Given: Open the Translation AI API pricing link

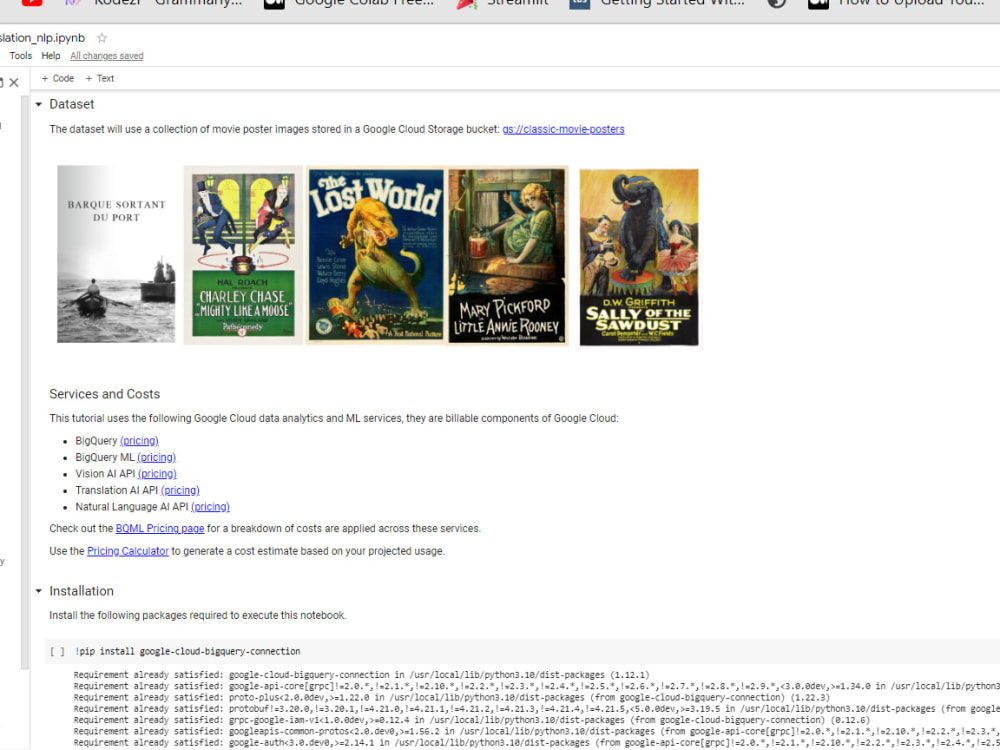Looking at the screenshot, I should 180,490.
